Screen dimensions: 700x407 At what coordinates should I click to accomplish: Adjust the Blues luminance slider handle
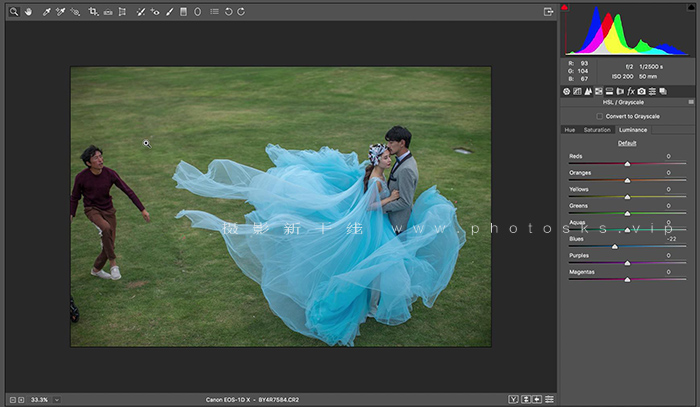click(x=615, y=246)
